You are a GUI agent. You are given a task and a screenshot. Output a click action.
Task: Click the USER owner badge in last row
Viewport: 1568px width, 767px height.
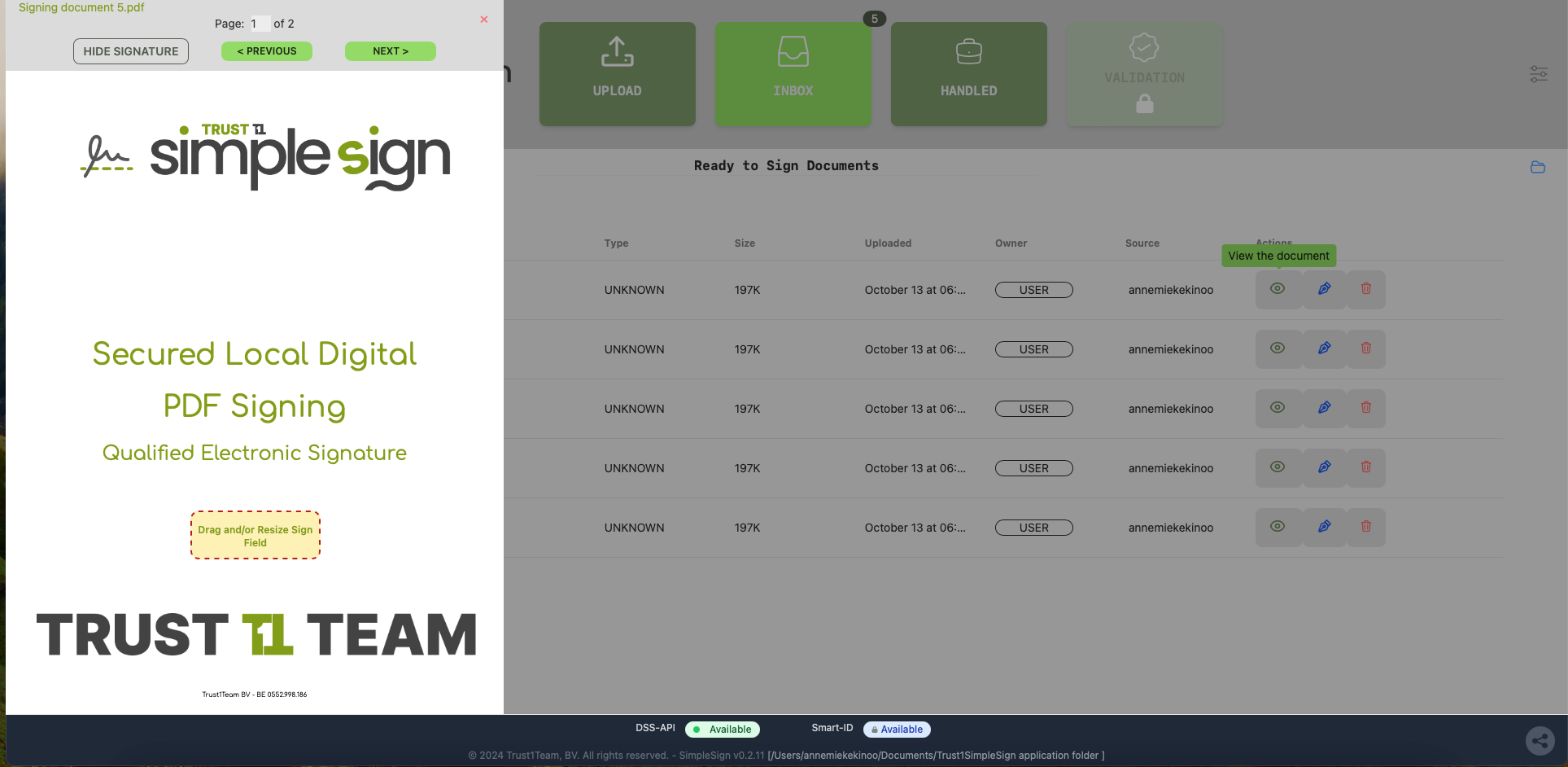click(1034, 528)
